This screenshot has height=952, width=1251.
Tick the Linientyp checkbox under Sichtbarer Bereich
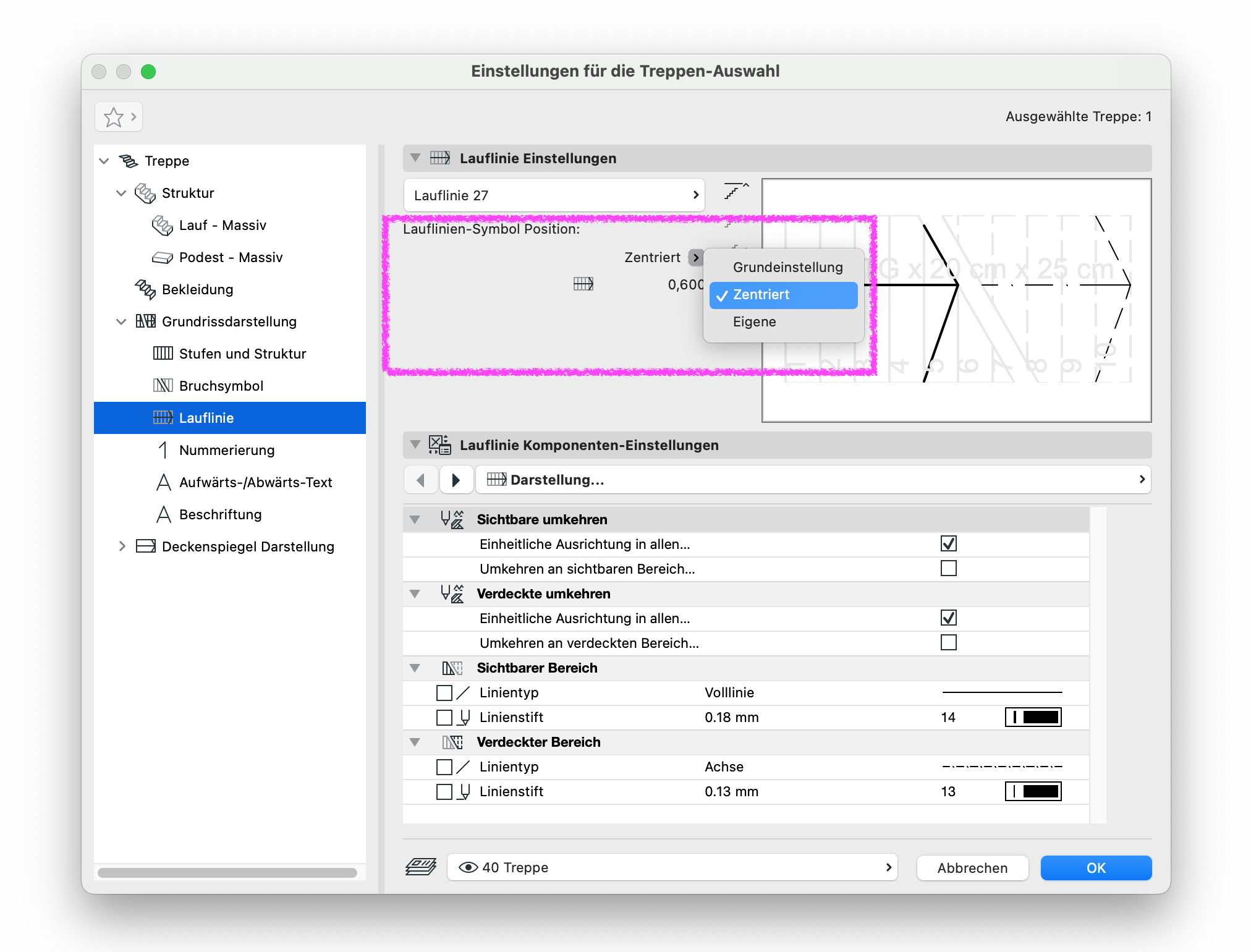click(x=444, y=692)
